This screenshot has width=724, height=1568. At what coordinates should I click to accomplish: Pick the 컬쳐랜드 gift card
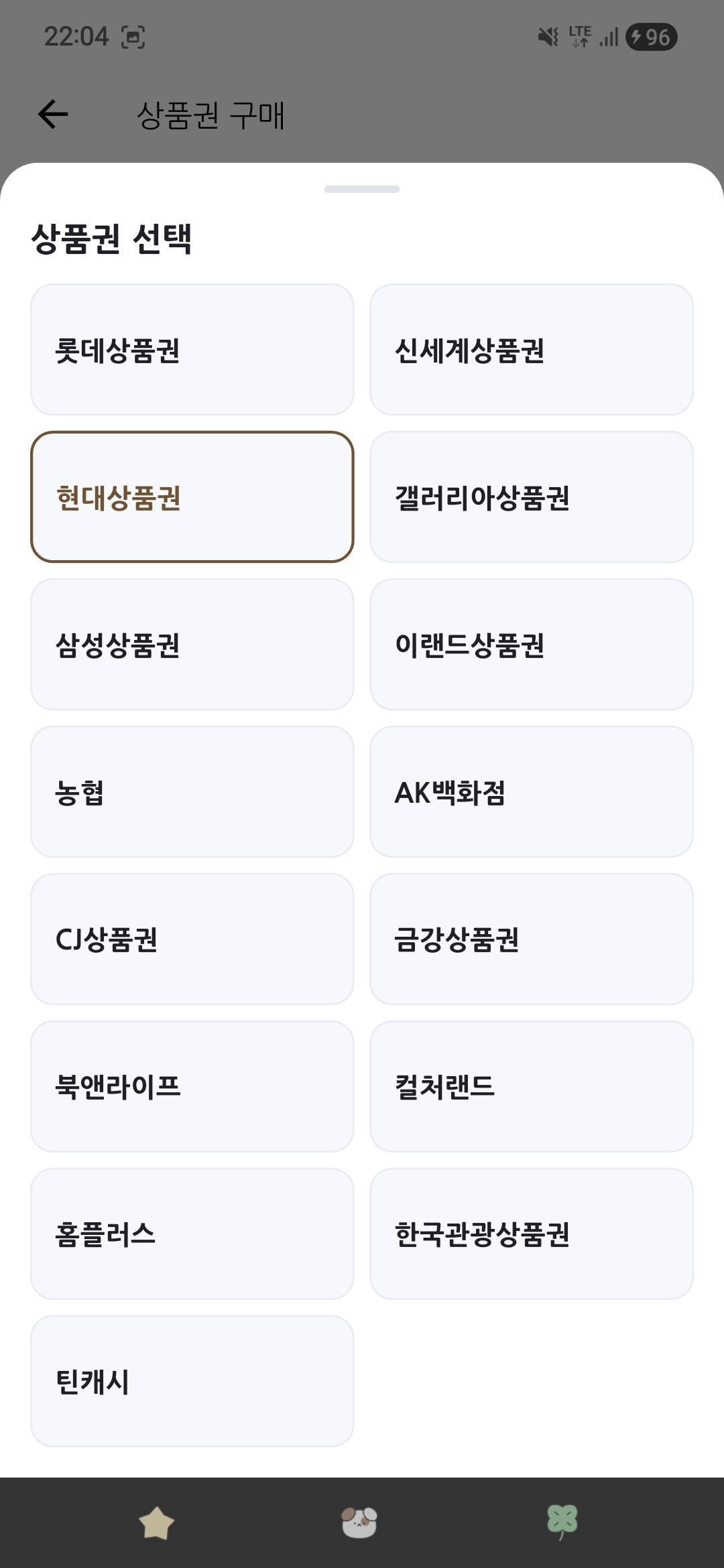(531, 1087)
